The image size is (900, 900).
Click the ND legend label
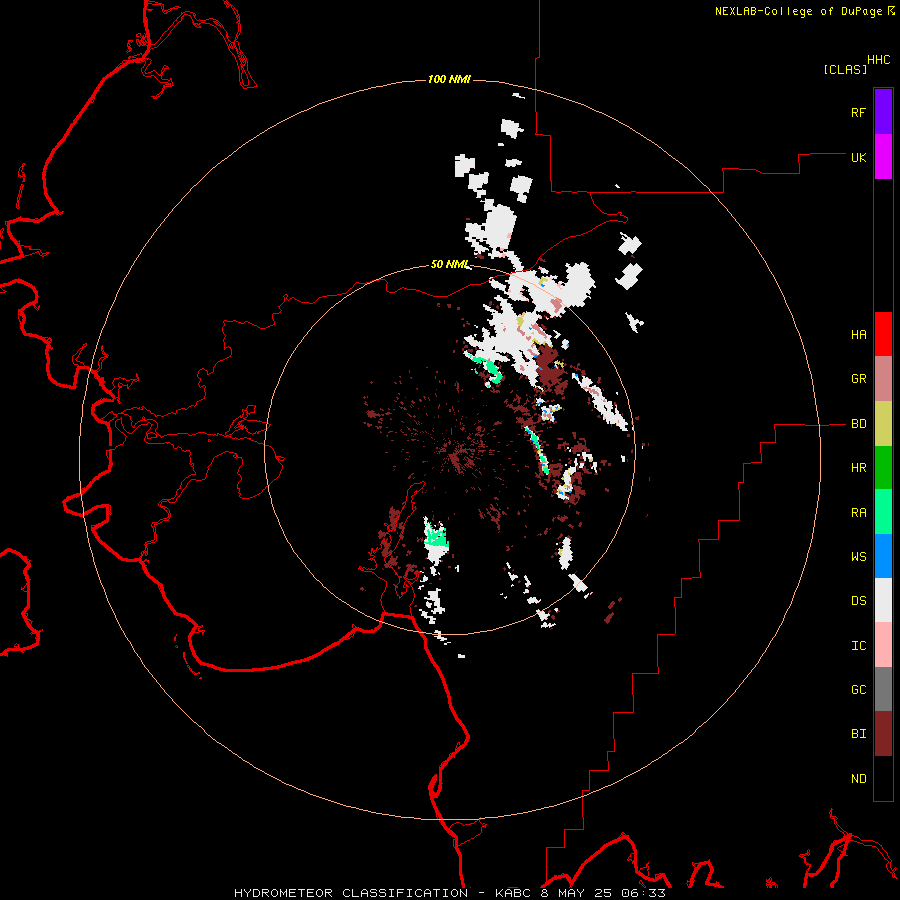859,779
